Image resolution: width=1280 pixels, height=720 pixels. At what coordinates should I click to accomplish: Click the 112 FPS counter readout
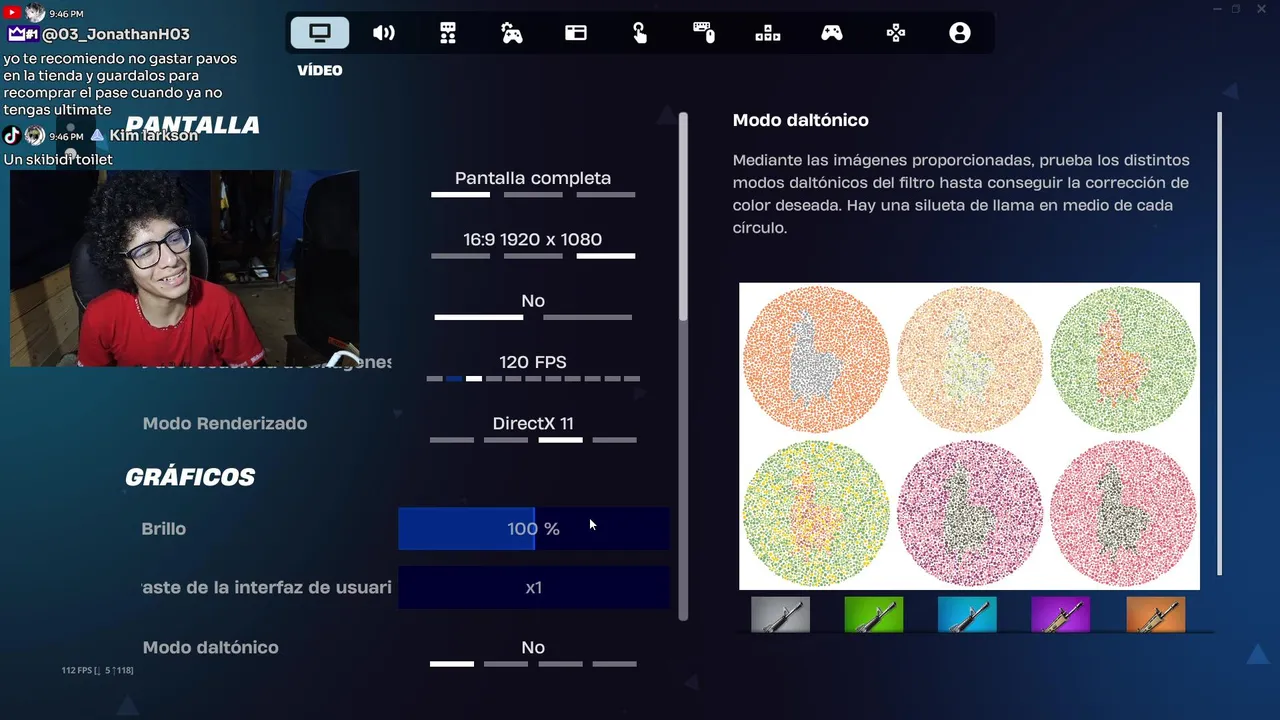[x=97, y=670]
